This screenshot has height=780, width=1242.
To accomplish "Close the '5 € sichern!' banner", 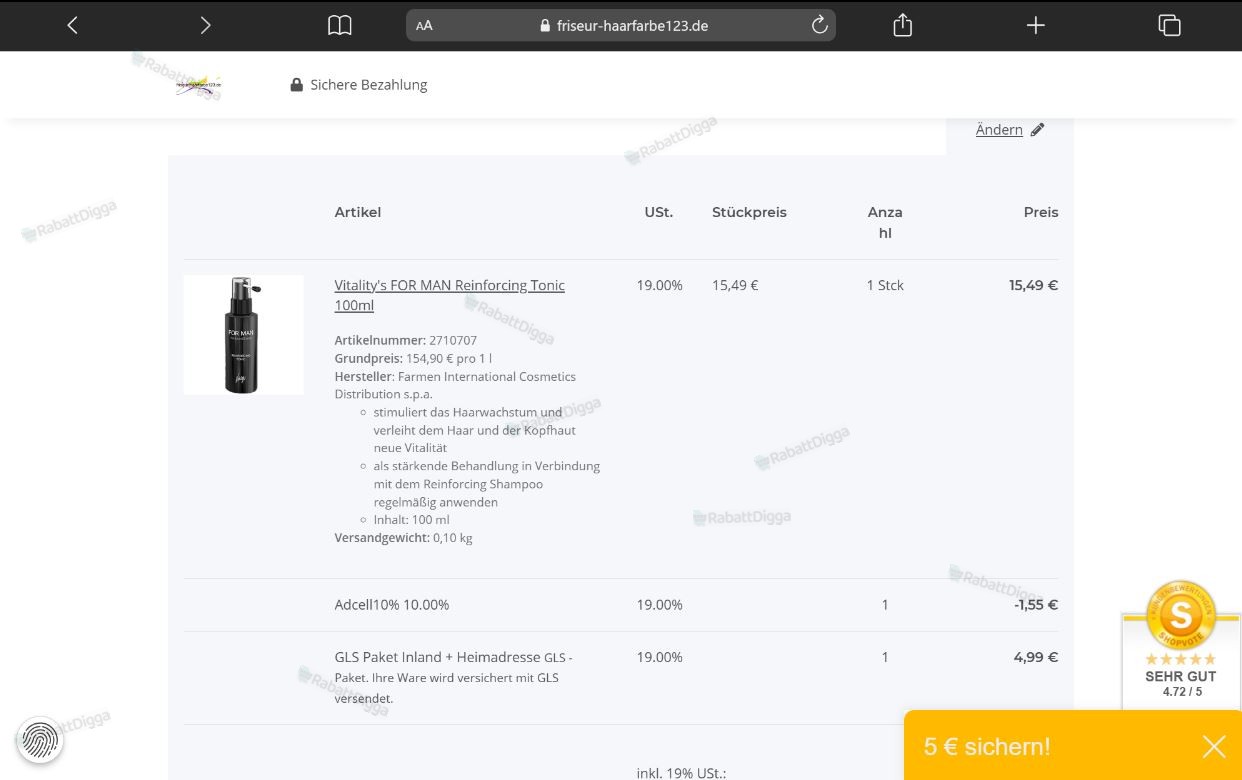I will coord(1214,746).
